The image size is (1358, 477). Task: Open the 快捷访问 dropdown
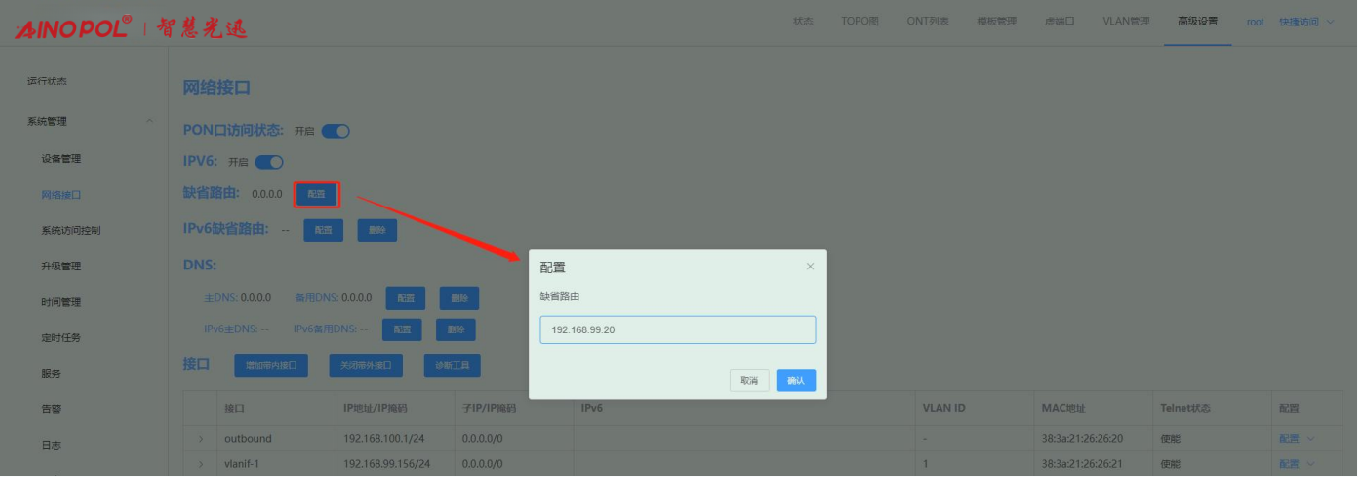[x=1306, y=21]
